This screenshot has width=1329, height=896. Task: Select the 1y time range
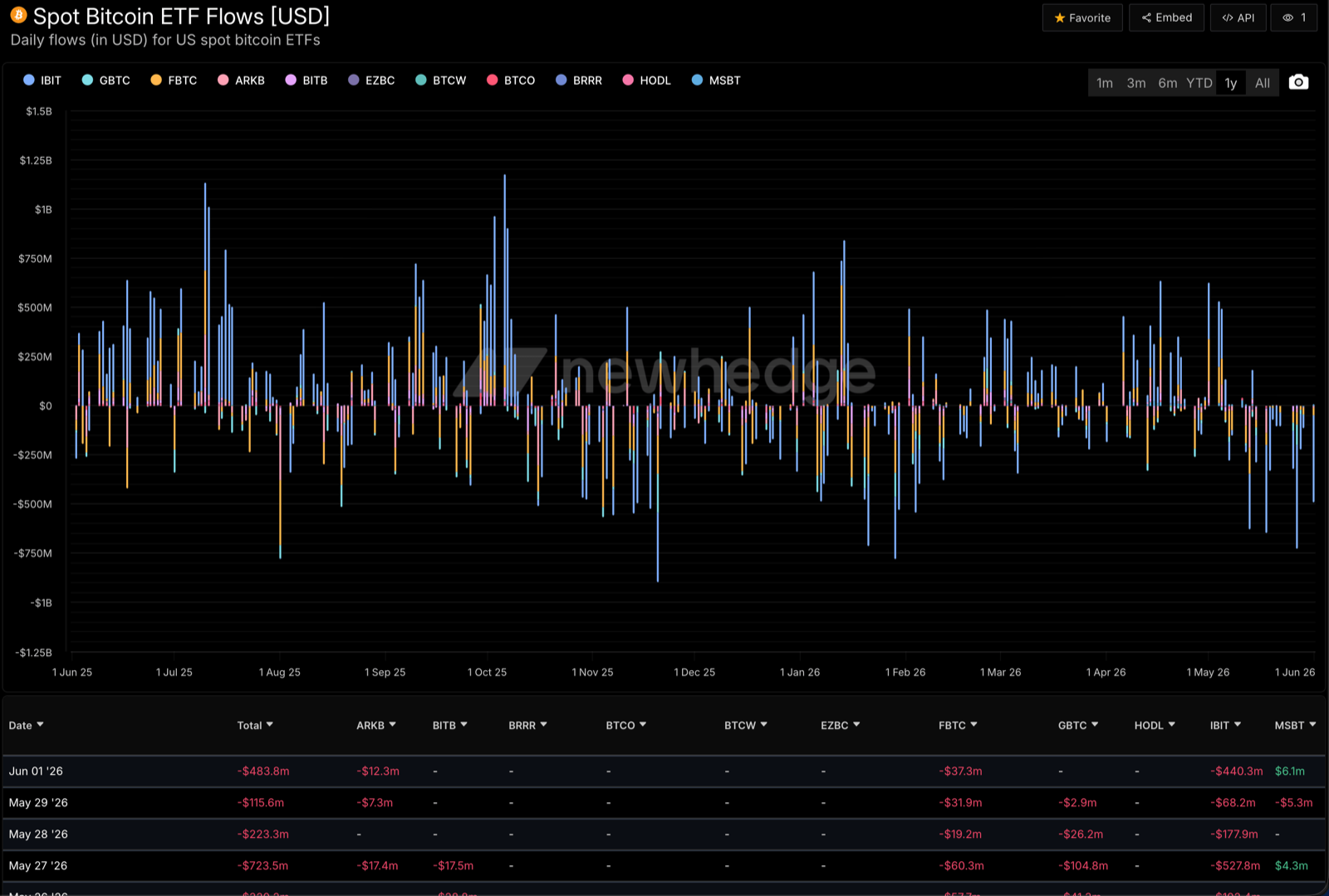click(1231, 83)
